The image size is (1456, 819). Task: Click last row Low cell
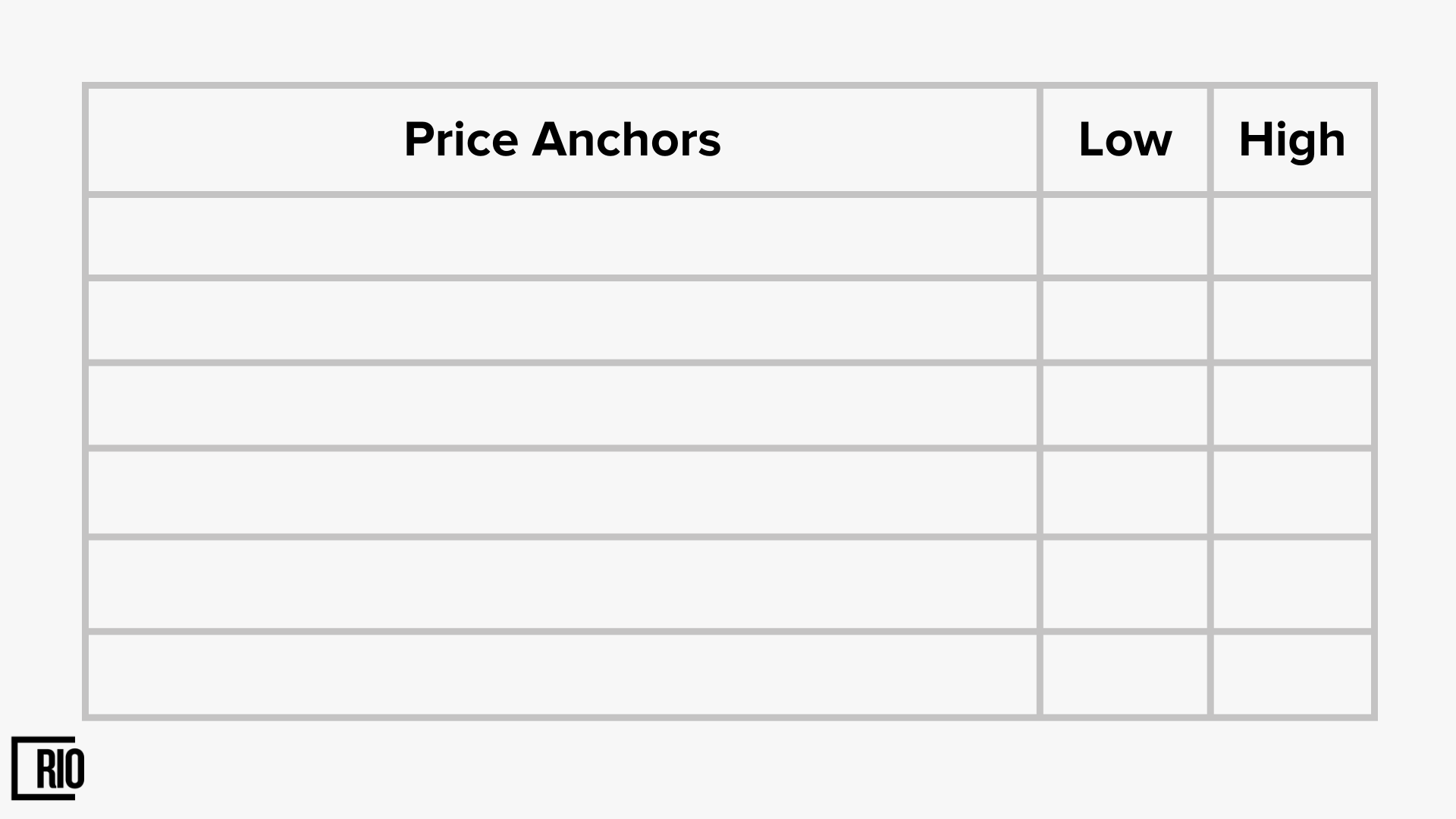[1125, 674]
